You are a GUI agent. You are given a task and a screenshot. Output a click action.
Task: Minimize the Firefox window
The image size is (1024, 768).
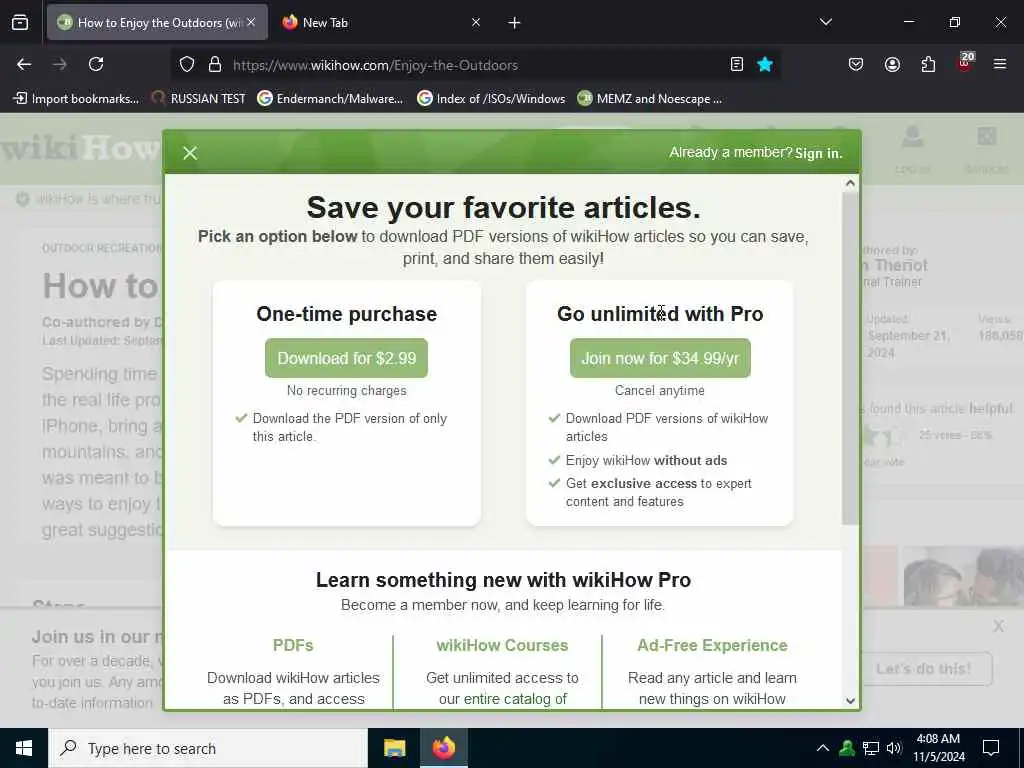click(x=908, y=22)
